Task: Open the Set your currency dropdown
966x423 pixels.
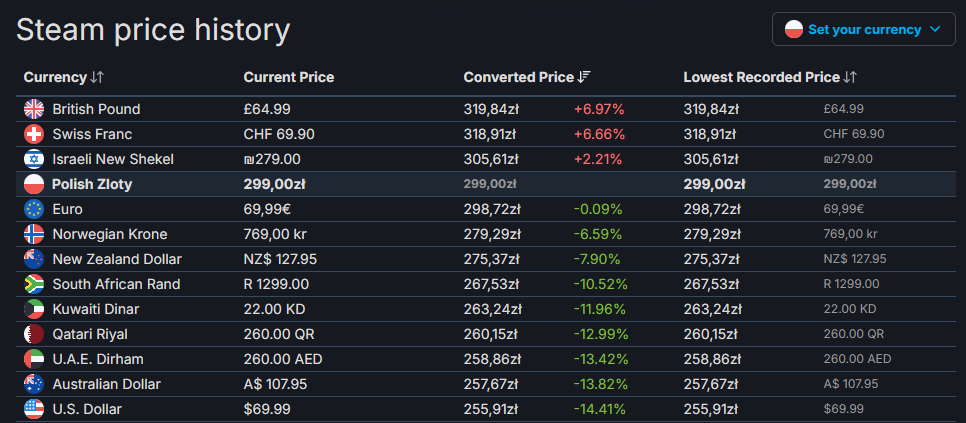Action: [x=864, y=30]
